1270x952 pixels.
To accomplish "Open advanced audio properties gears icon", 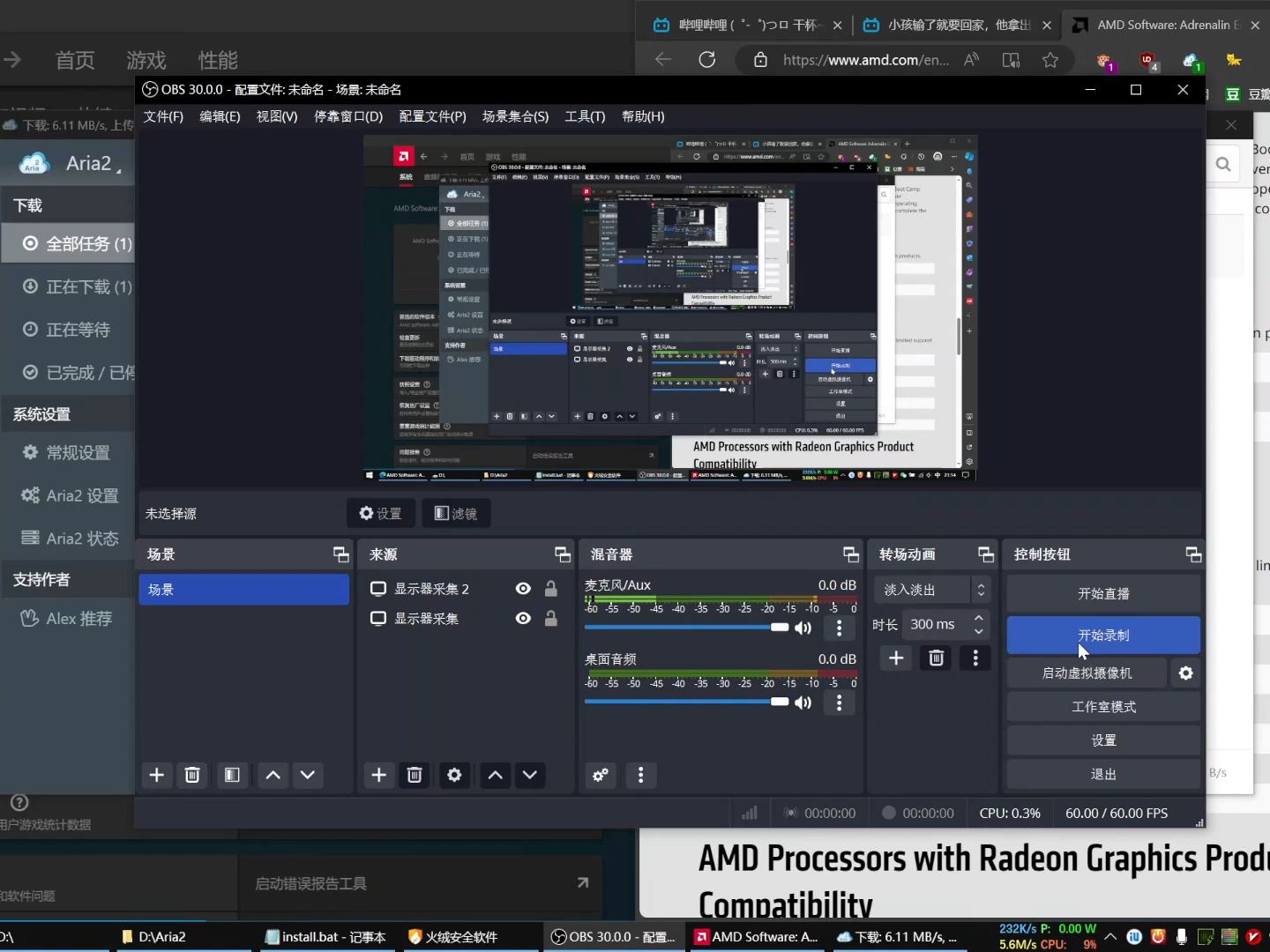I will tap(601, 775).
